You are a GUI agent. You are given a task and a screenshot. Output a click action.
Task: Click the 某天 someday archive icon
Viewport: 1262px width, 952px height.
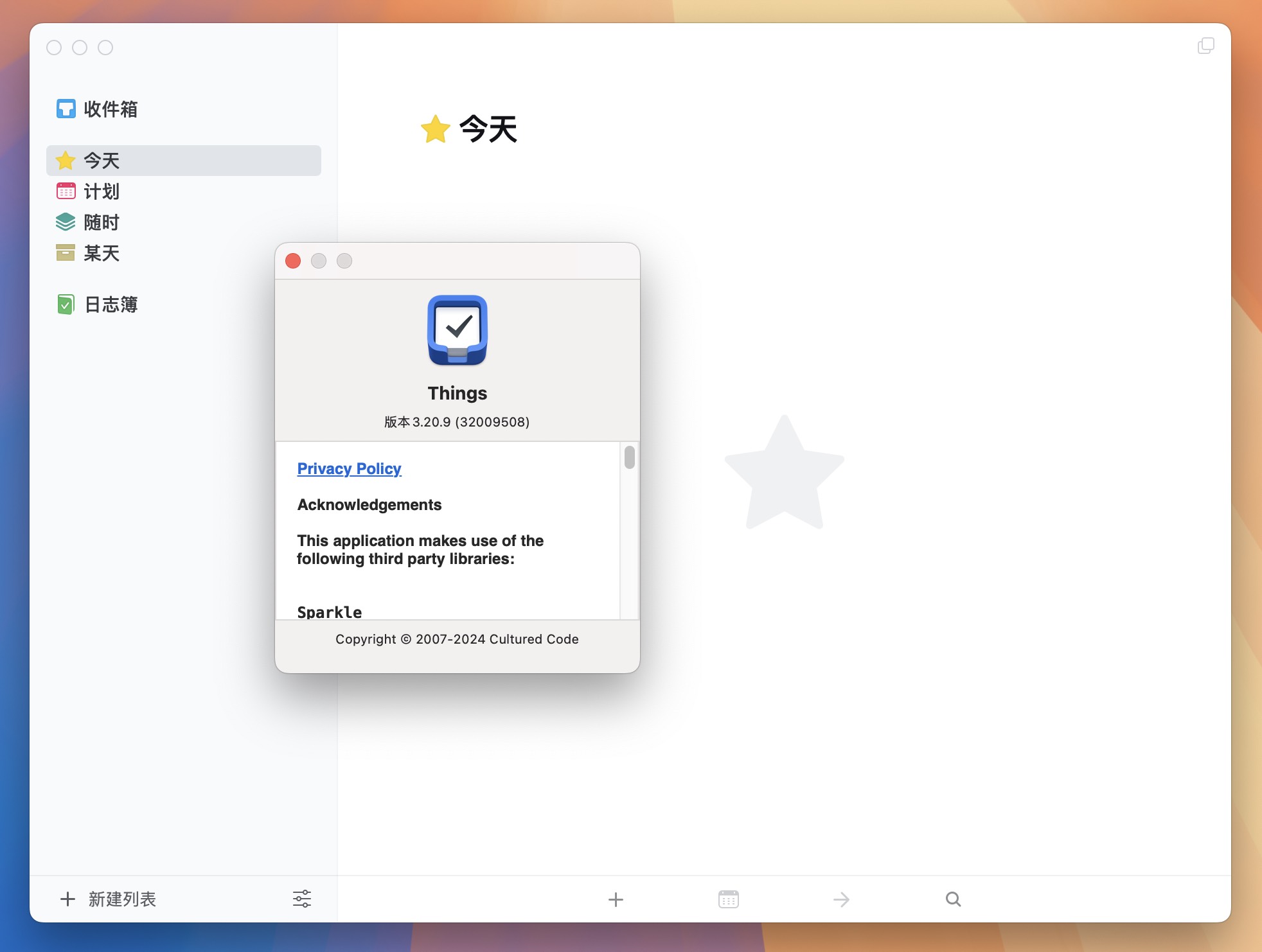coord(65,253)
